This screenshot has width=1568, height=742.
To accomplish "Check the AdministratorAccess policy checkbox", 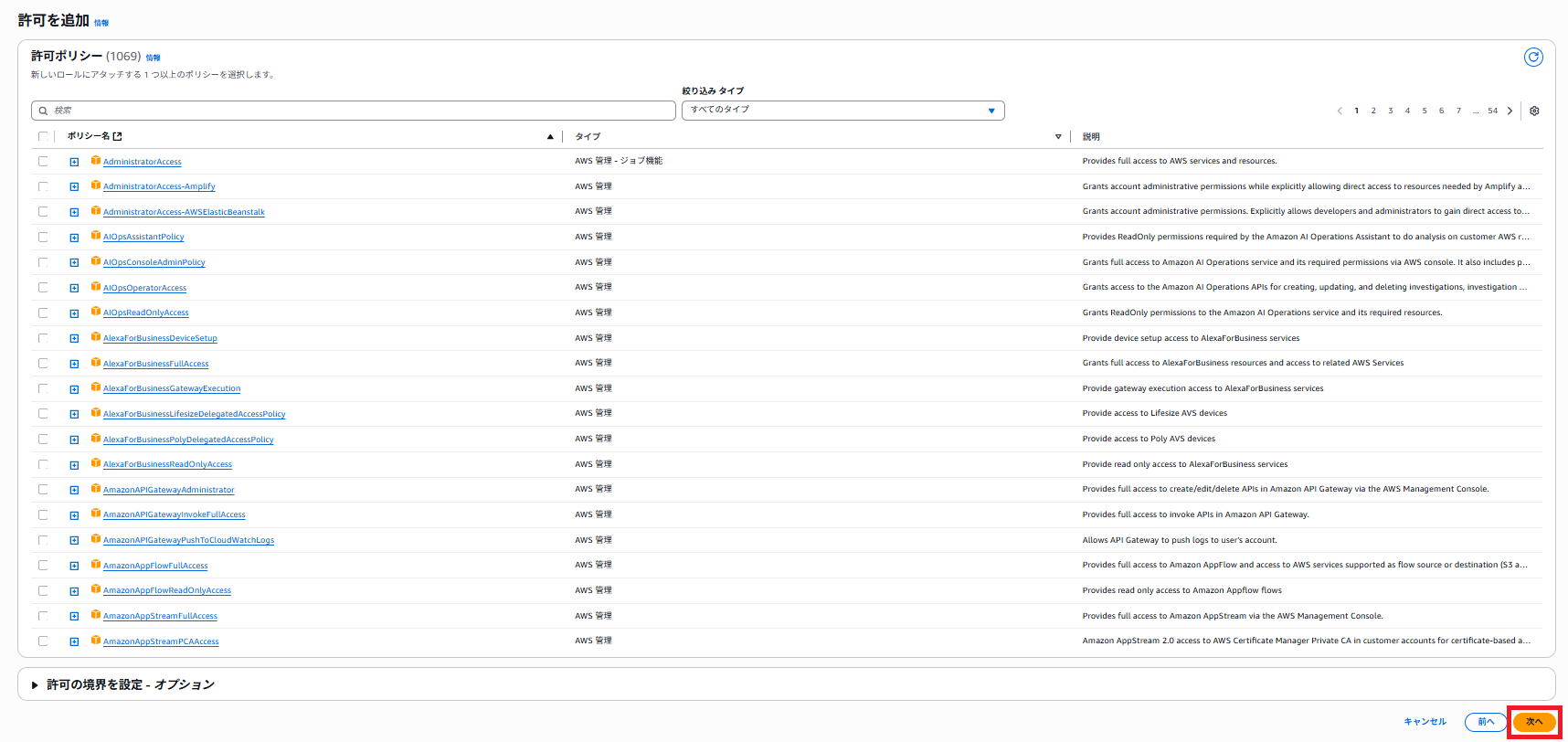I will point(43,161).
